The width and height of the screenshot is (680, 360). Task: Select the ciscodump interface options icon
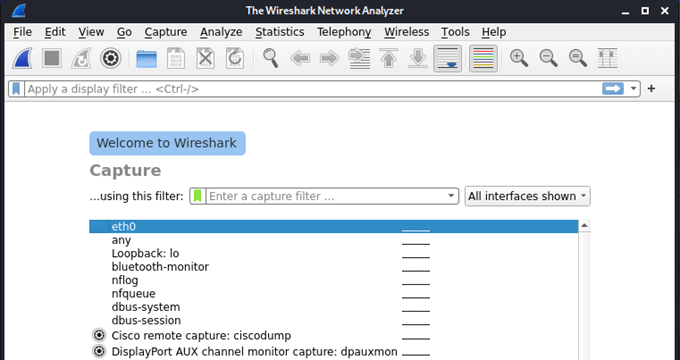point(99,335)
